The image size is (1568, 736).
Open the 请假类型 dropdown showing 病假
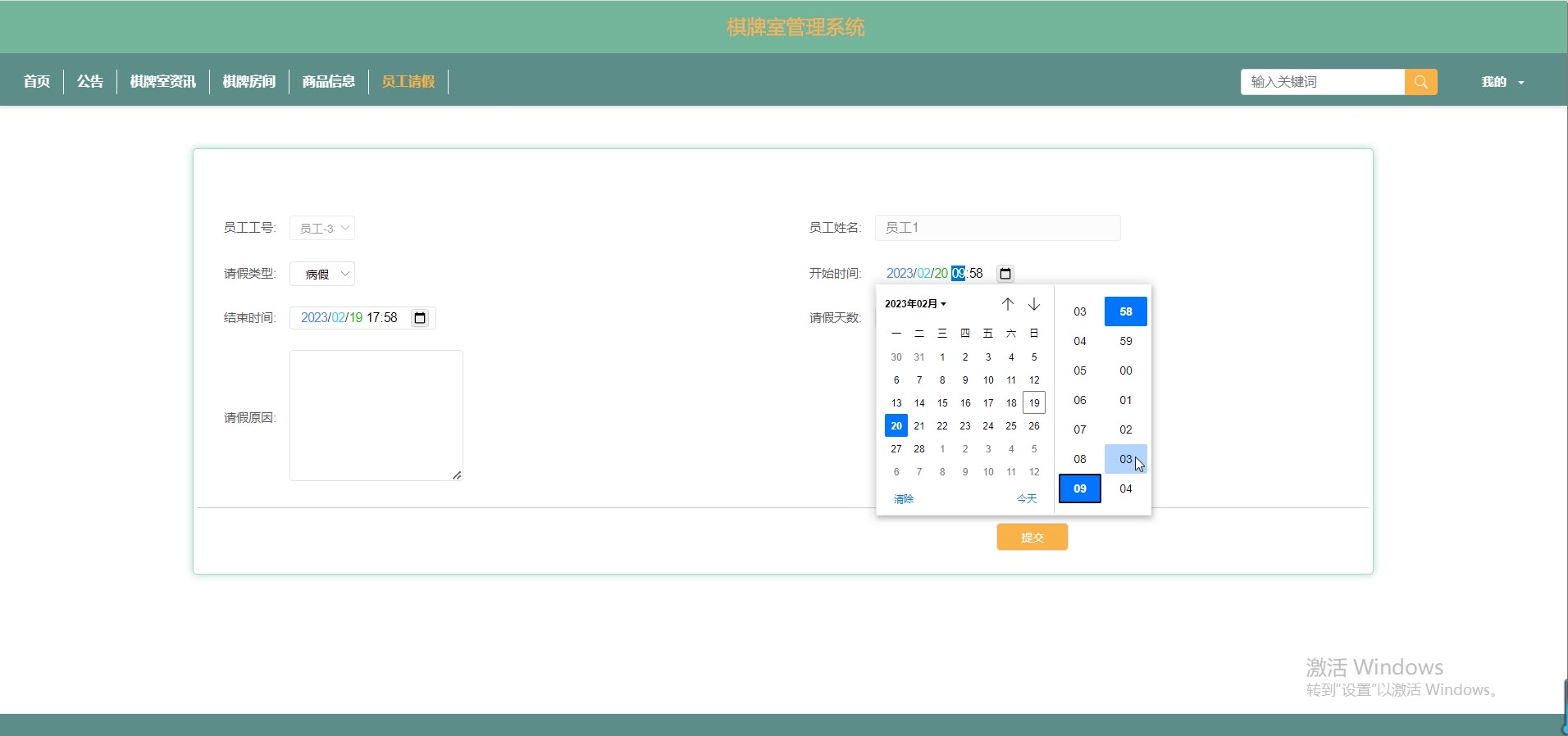coord(322,274)
